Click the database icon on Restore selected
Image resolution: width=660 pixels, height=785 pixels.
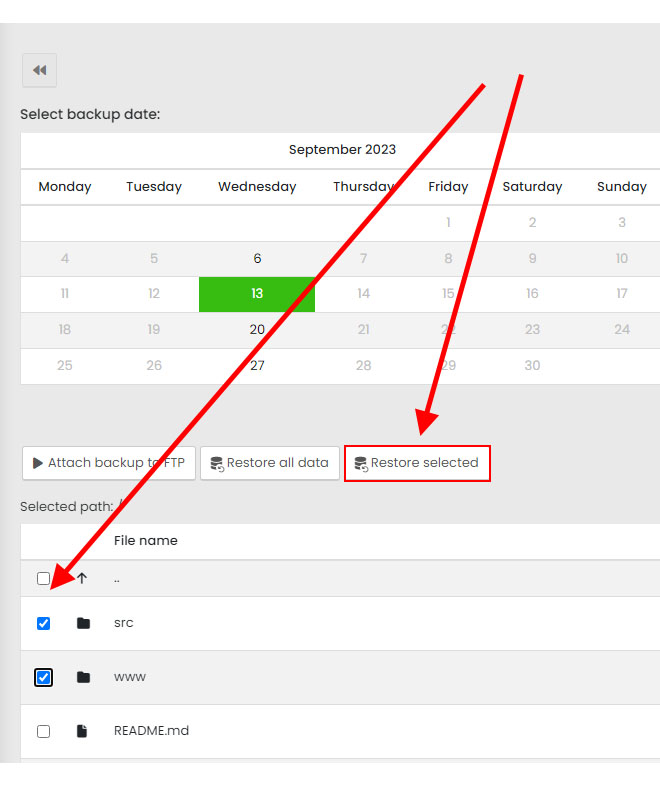pos(361,463)
